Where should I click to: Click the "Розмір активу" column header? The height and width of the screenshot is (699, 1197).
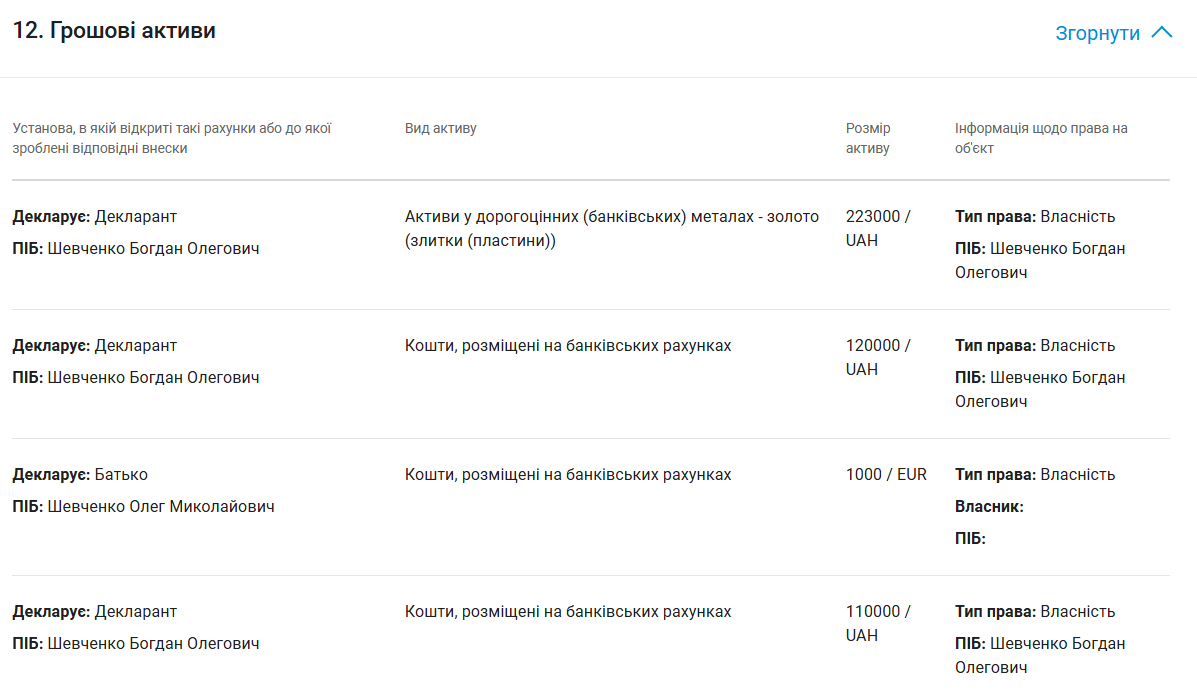(x=867, y=138)
